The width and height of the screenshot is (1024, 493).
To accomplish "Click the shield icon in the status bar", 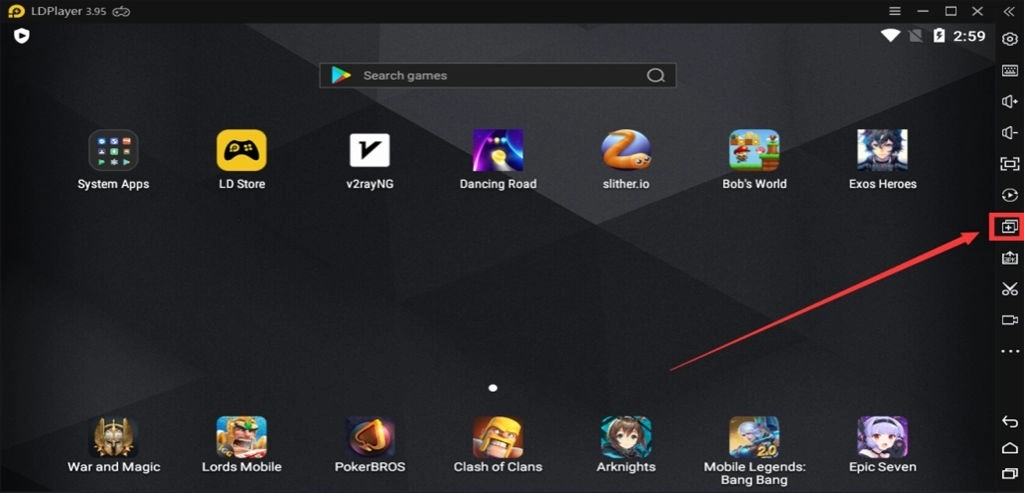I will 22,36.
